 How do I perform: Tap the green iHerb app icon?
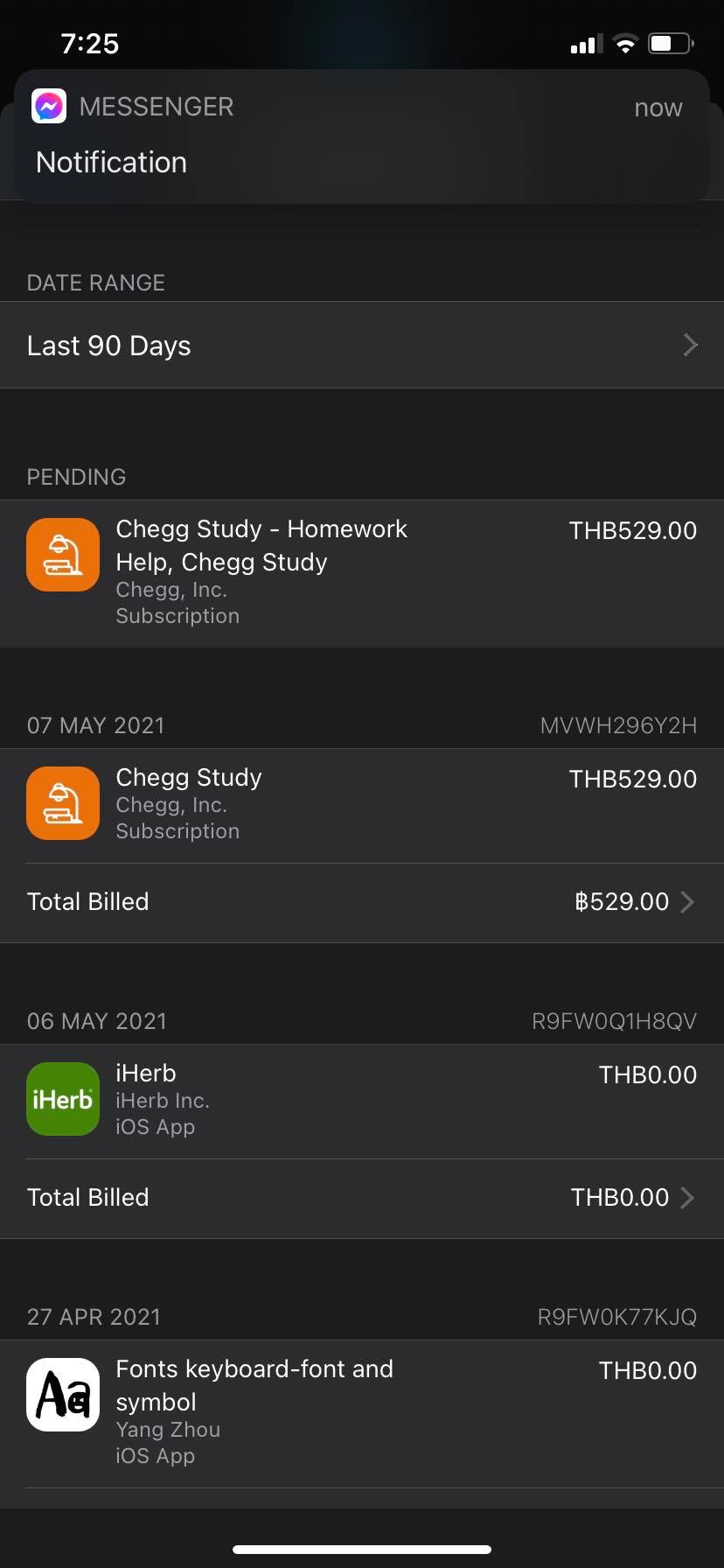(x=63, y=1099)
